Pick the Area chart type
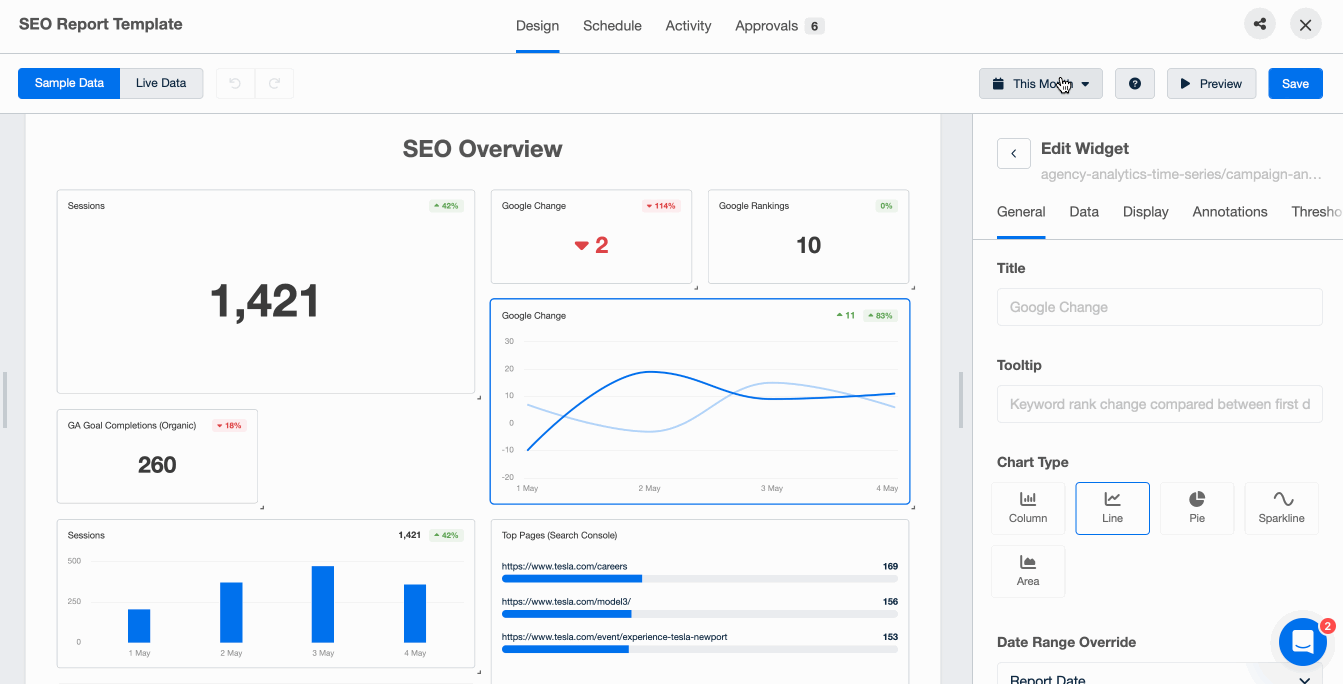Viewport: 1343px width, 684px height. pyautogui.click(x=1028, y=570)
